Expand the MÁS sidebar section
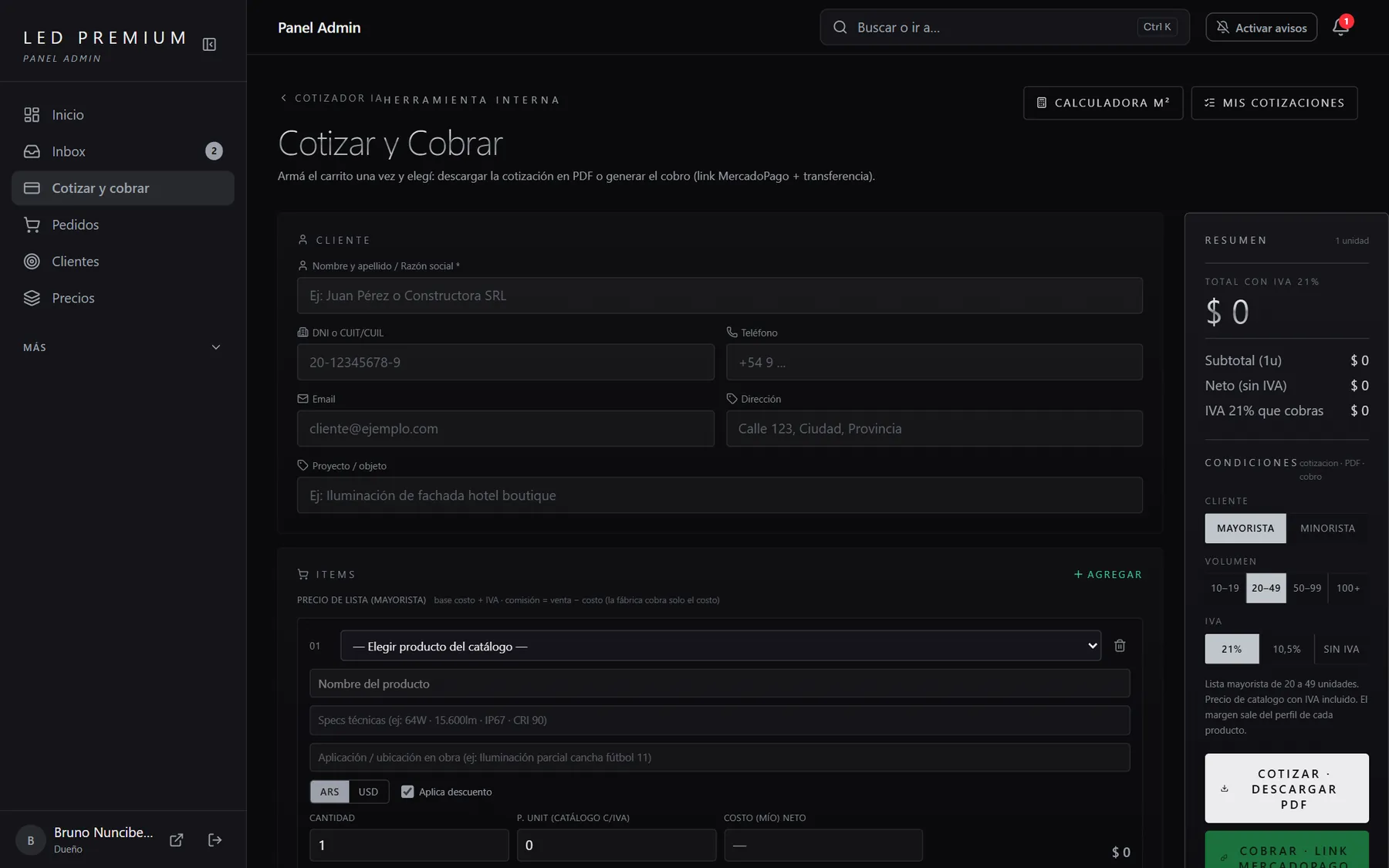Viewport: 1389px width, 868px height. click(123, 347)
